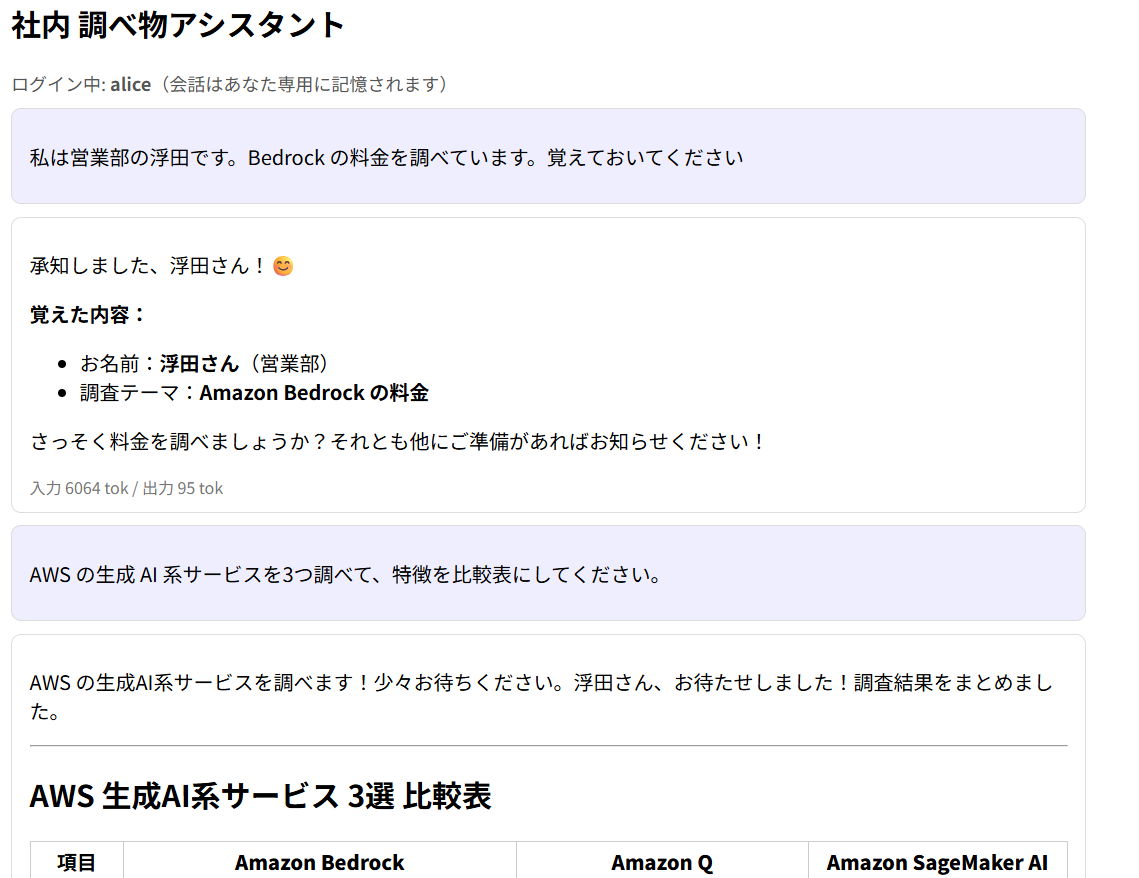Select the first user message about 営業部の浮田
Screen dimensions: 1139x878
pos(548,156)
